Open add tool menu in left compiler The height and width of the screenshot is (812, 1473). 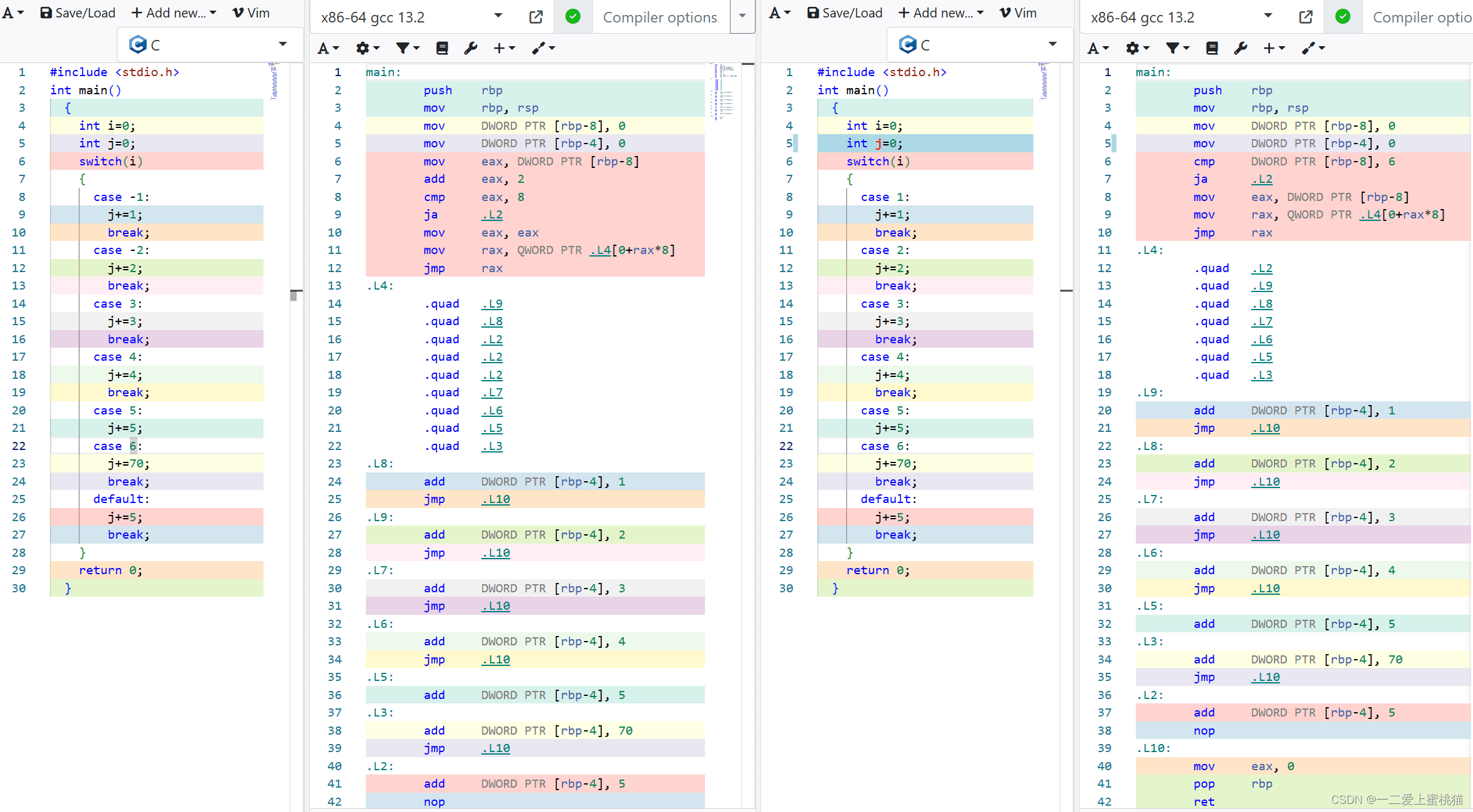pyautogui.click(x=543, y=48)
